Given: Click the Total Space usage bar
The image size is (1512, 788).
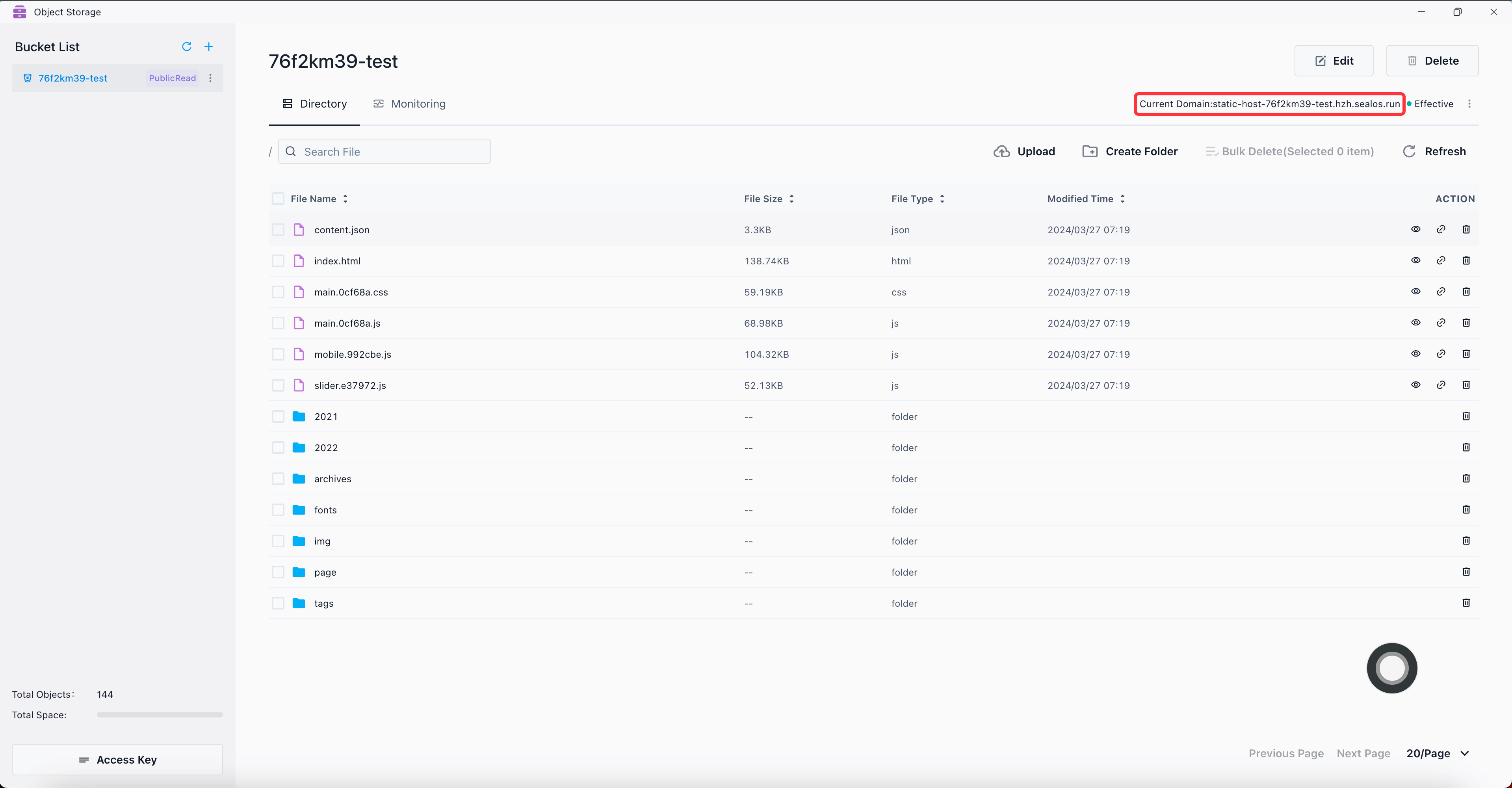Looking at the screenshot, I should (160, 715).
